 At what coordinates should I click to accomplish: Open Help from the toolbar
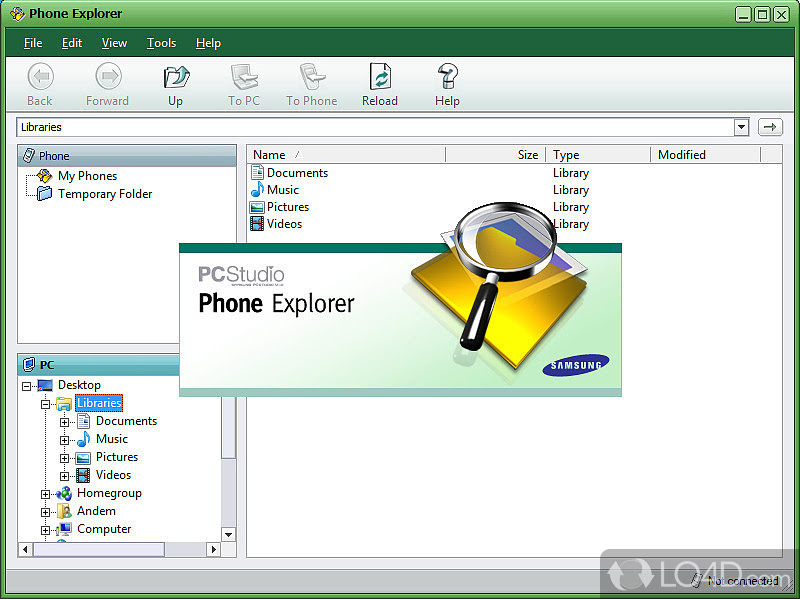pyautogui.click(x=447, y=85)
